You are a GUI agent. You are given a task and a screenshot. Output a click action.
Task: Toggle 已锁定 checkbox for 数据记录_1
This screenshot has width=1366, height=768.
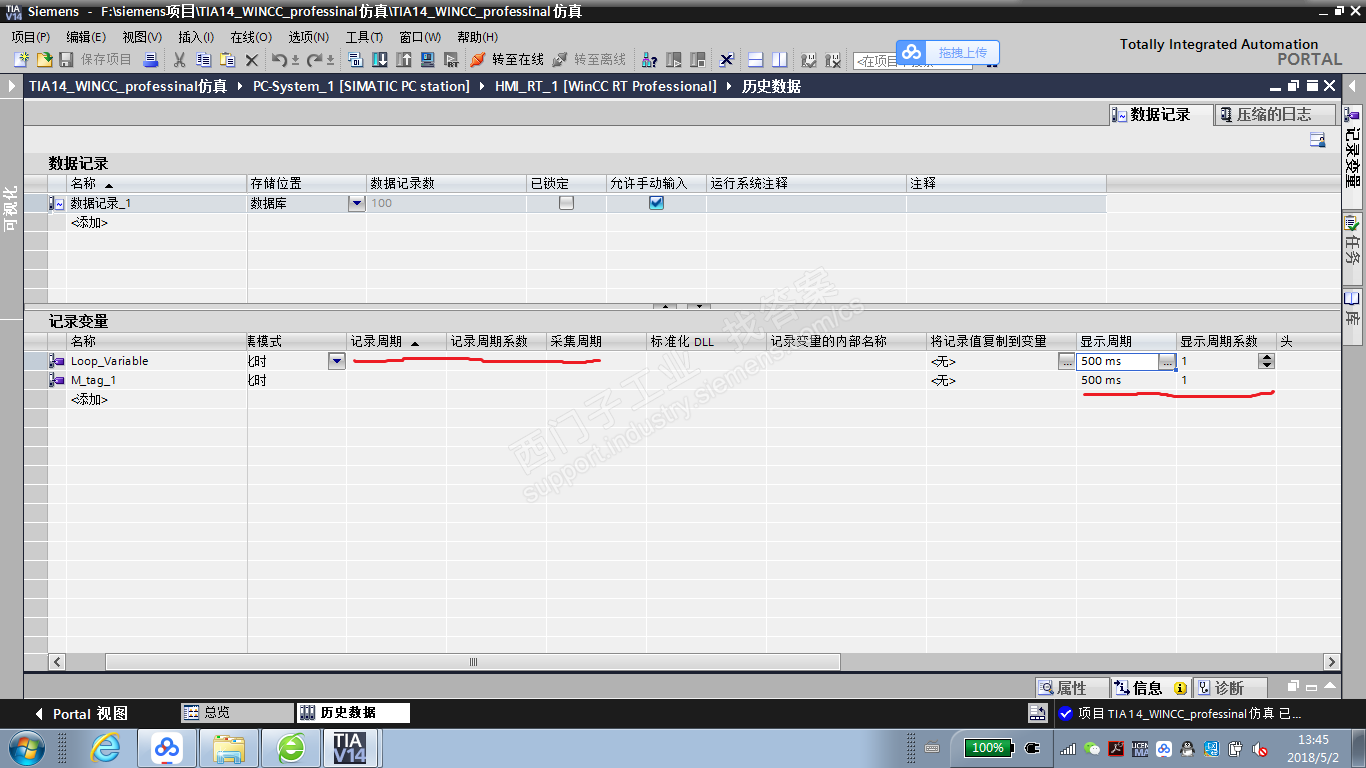point(566,203)
